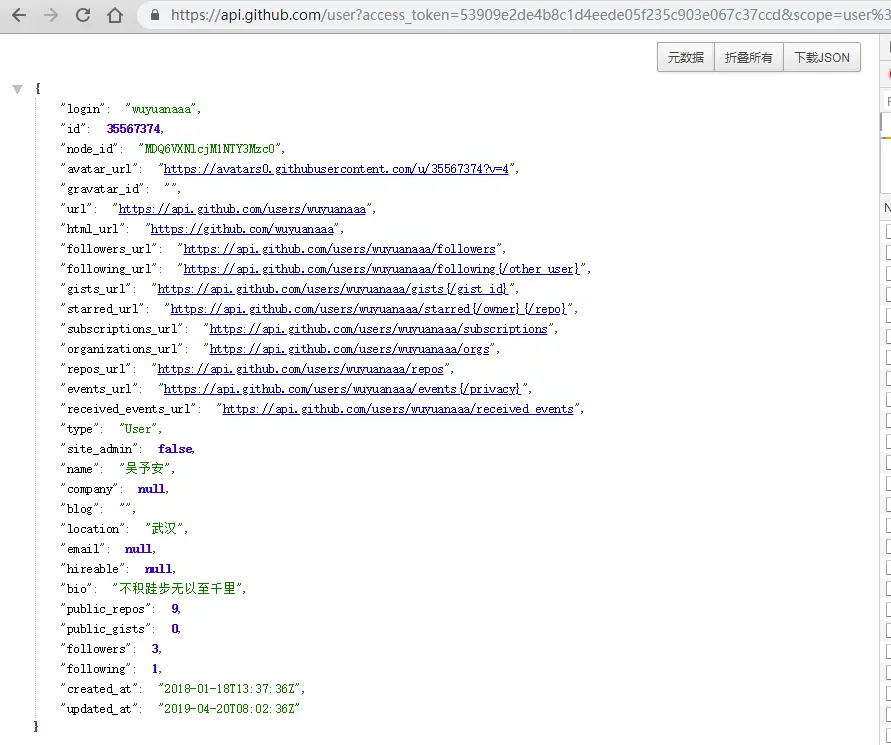Click the public_repos value 9
Image resolution: width=891 pixels, height=745 pixels.
pyautogui.click(x=174, y=609)
